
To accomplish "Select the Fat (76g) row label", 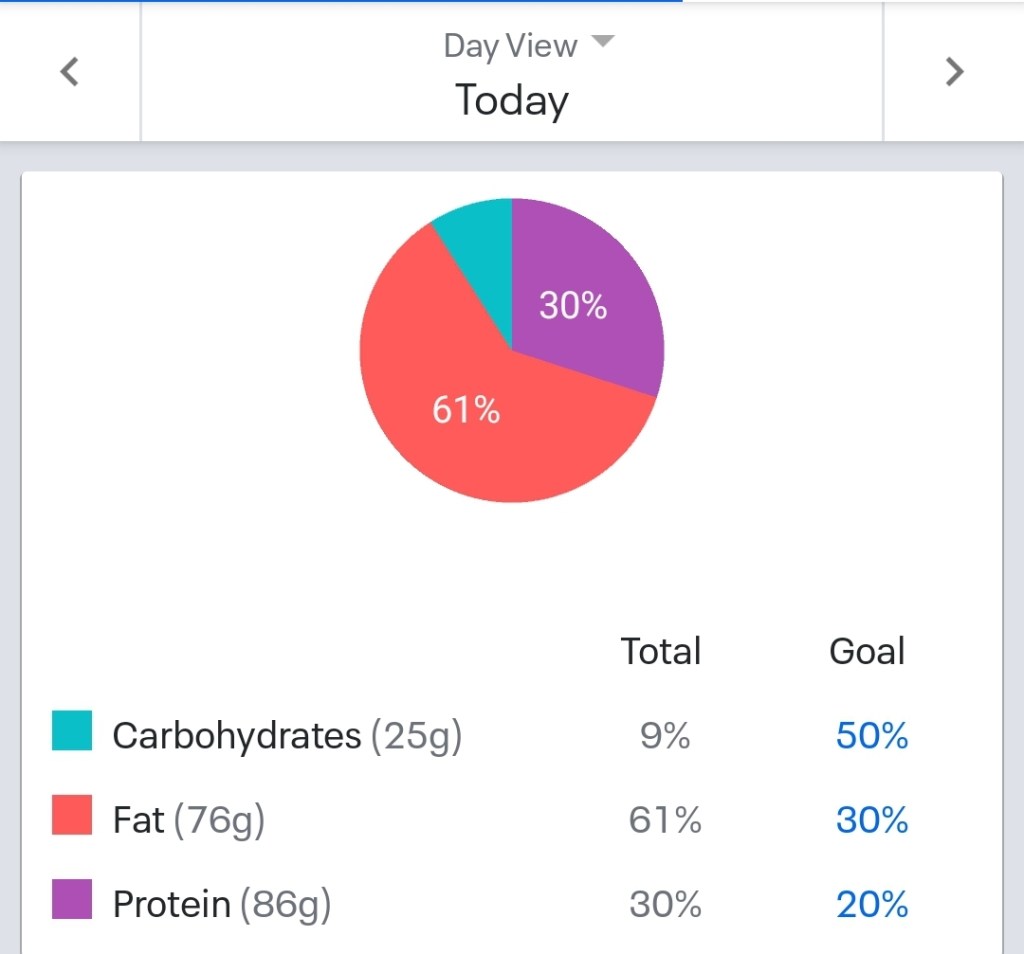I will coord(189,821).
